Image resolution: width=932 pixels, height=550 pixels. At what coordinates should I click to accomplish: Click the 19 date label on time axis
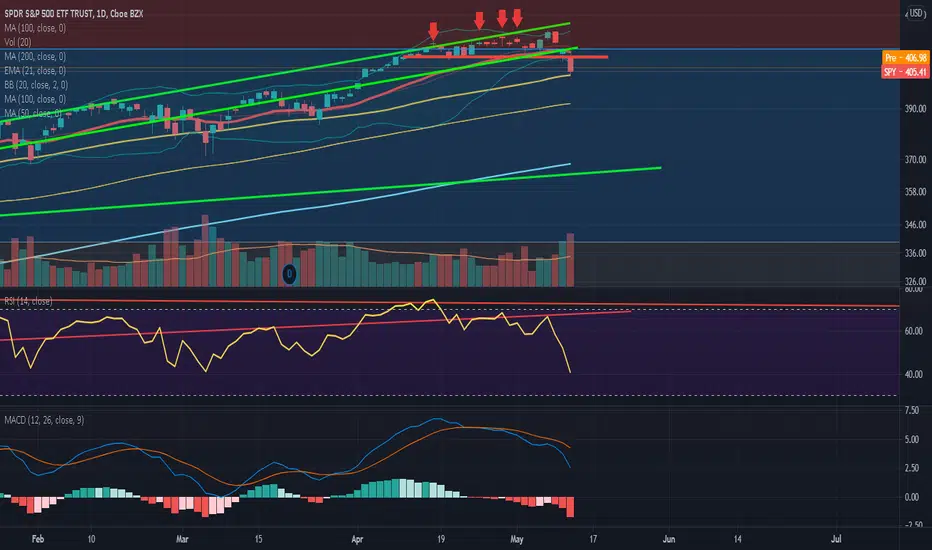point(440,539)
